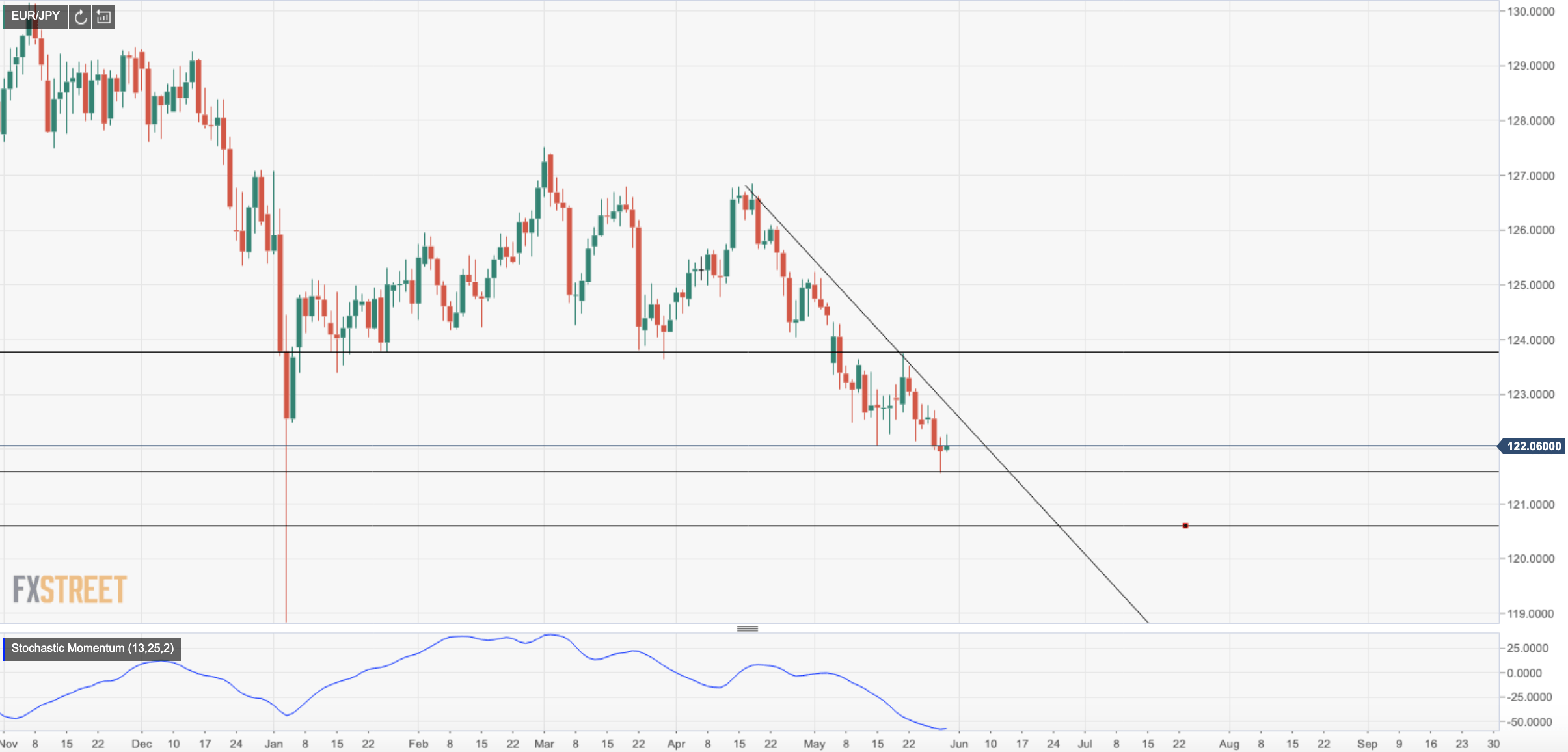1568x752 pixels.
Task: Click the 121.0000 price axis label
Action: coord(1530,504)
